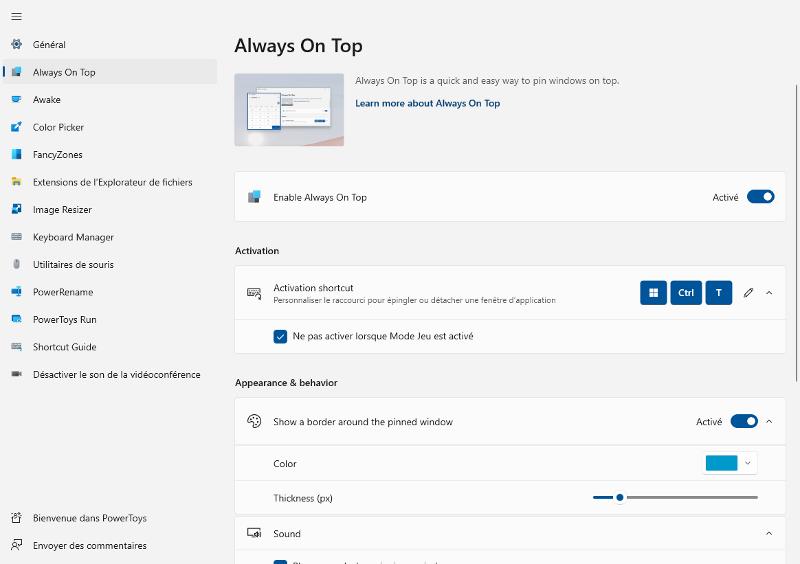Click the Always On Top sidebar icon
Viewport: 800px width, 564px height.
pos(16,72)
